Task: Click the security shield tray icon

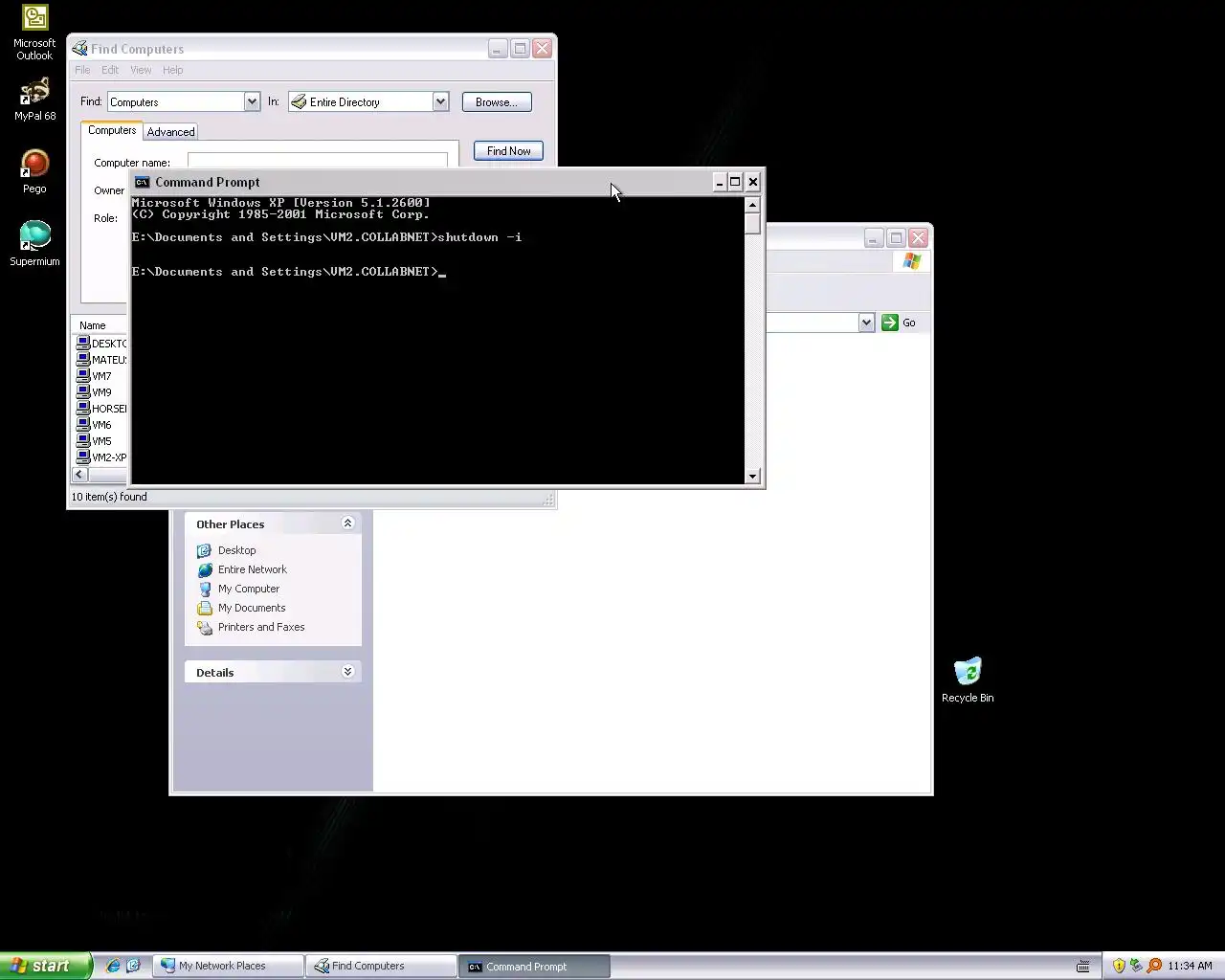Action: coord(1119,966)
